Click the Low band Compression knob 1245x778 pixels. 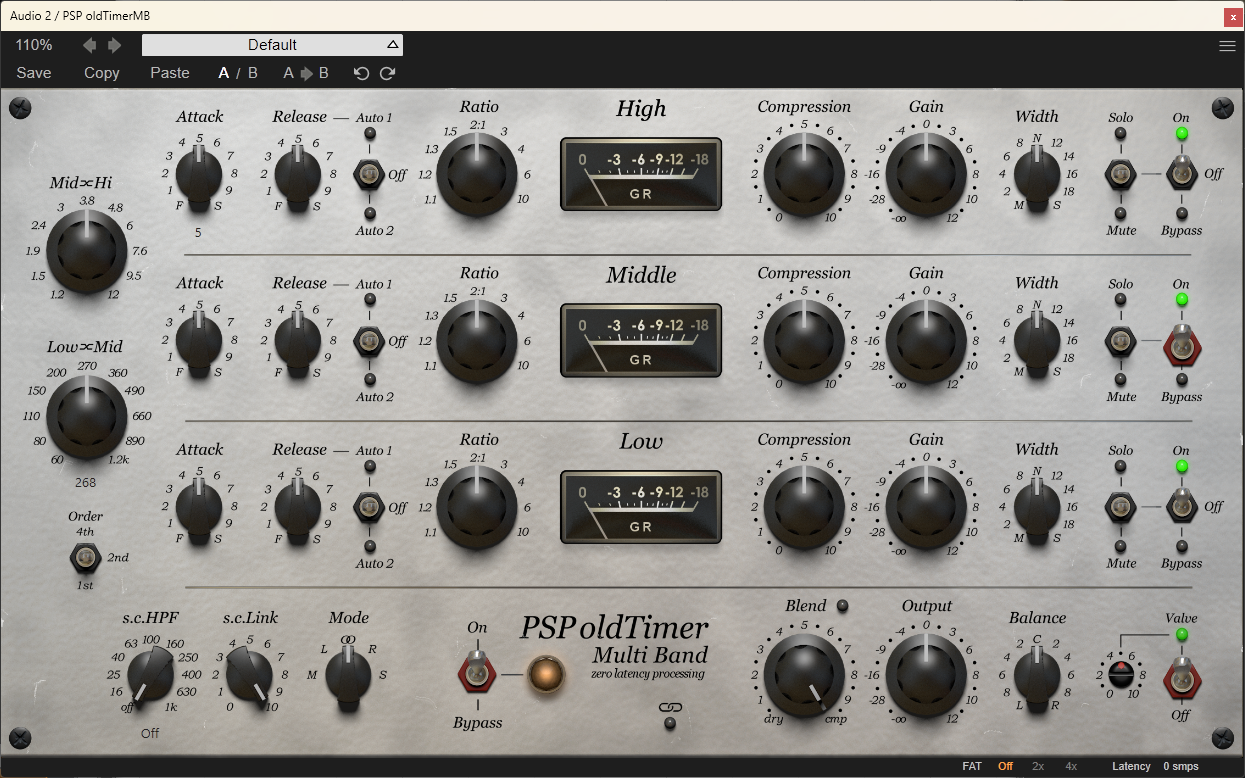804,507
